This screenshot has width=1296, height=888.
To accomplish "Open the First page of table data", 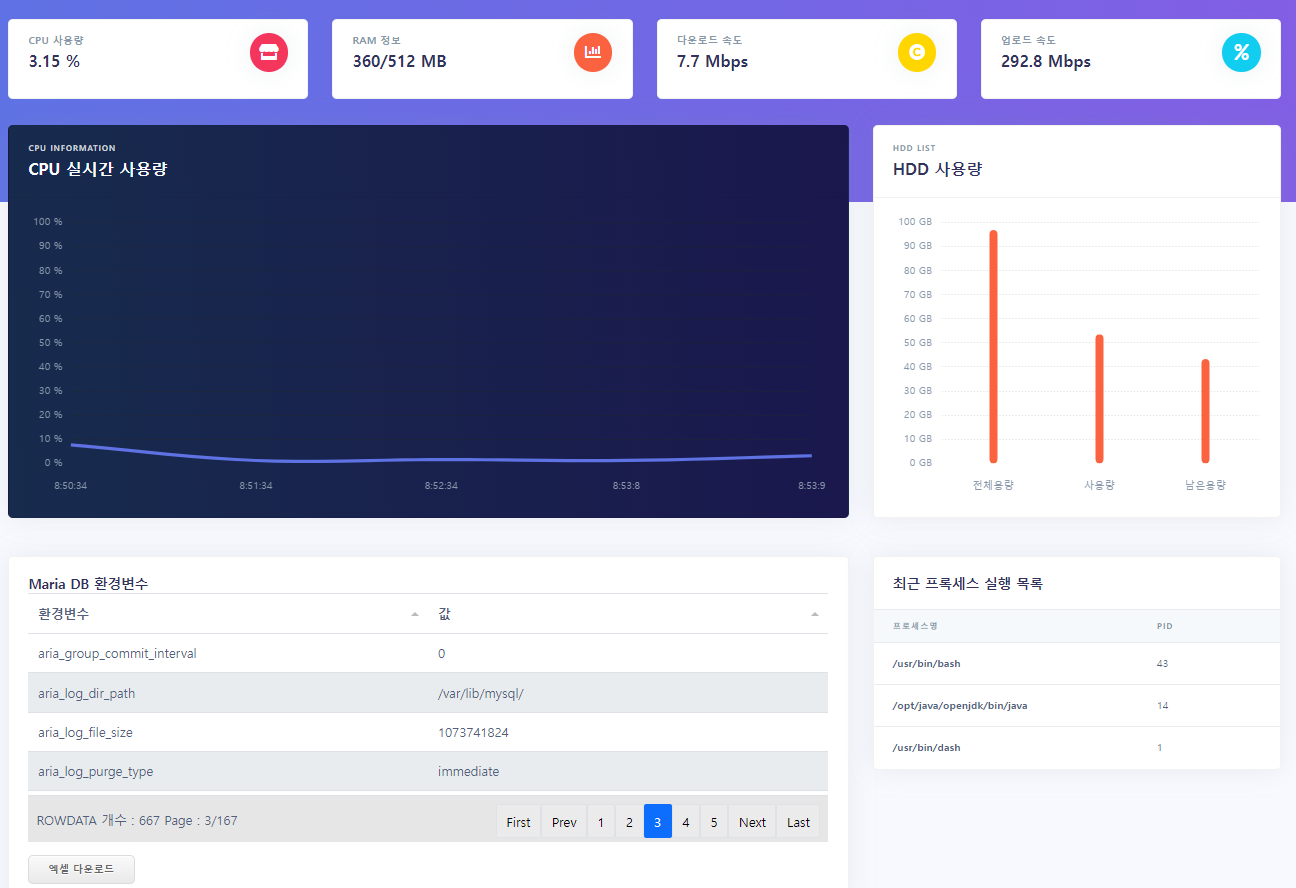I will (518, 821).
